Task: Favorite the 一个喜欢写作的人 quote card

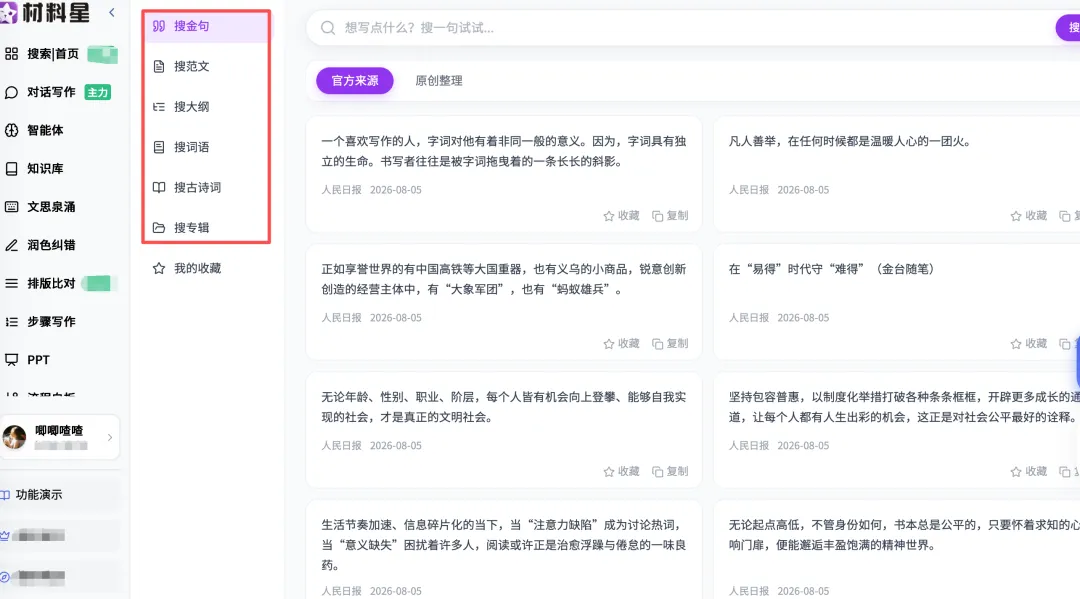Action: click(621, 216)
